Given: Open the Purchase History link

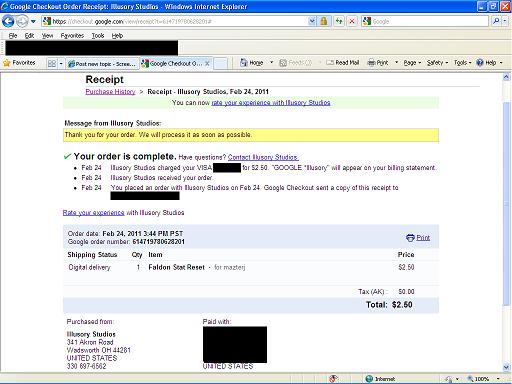Looking at the screenshot, I should pos(110,92).
